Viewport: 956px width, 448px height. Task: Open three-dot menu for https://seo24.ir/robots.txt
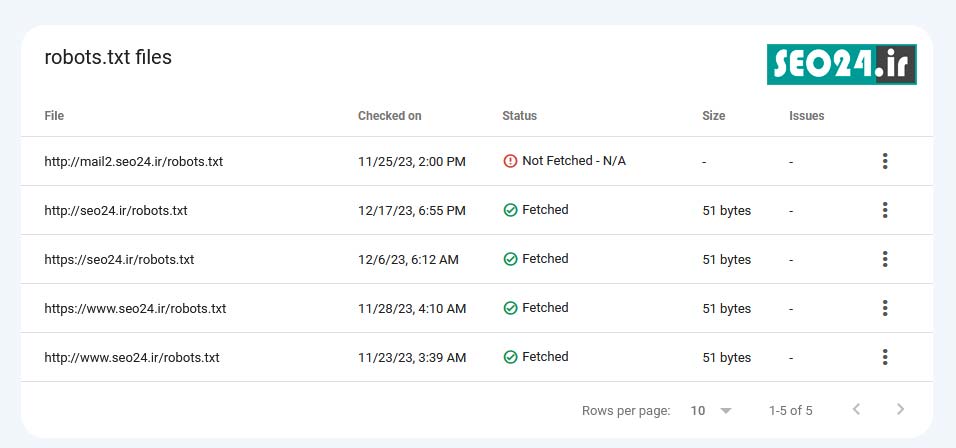[885, 259]
